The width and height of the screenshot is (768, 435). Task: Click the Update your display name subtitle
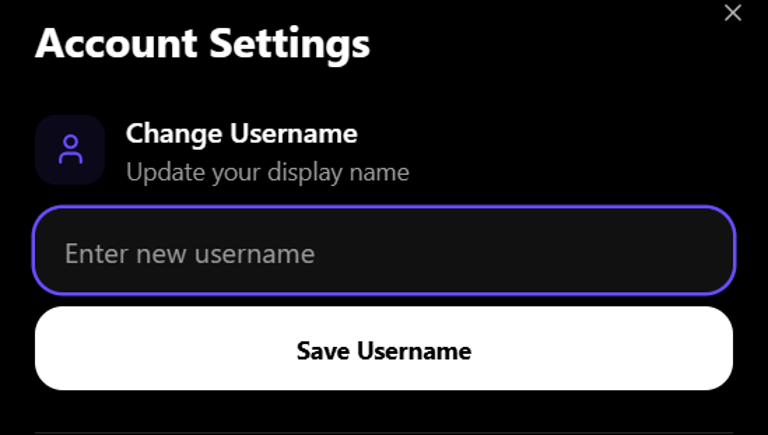click(267, 172)
